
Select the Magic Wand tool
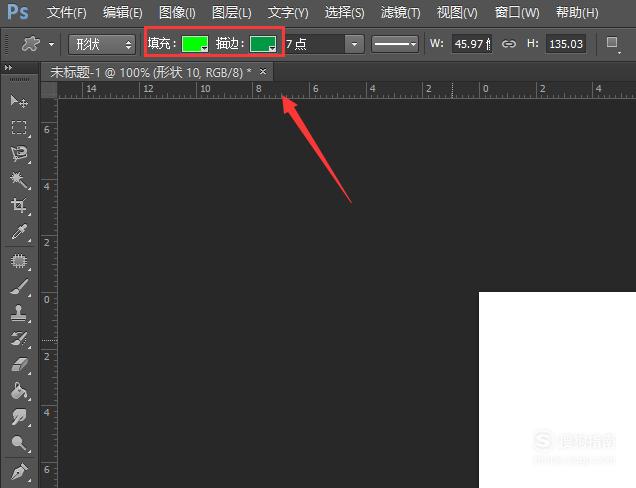pos(19,180)
